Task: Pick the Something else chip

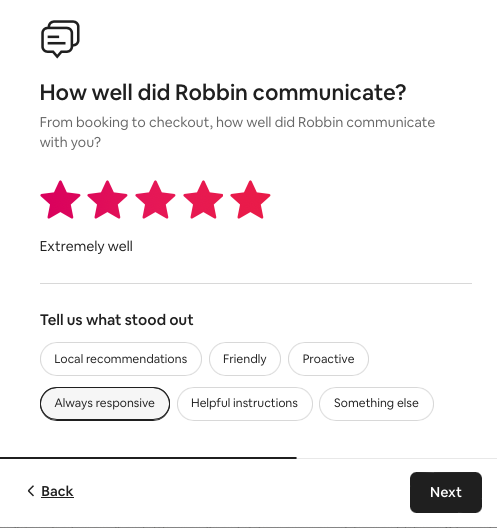Action: pos(376,403)
